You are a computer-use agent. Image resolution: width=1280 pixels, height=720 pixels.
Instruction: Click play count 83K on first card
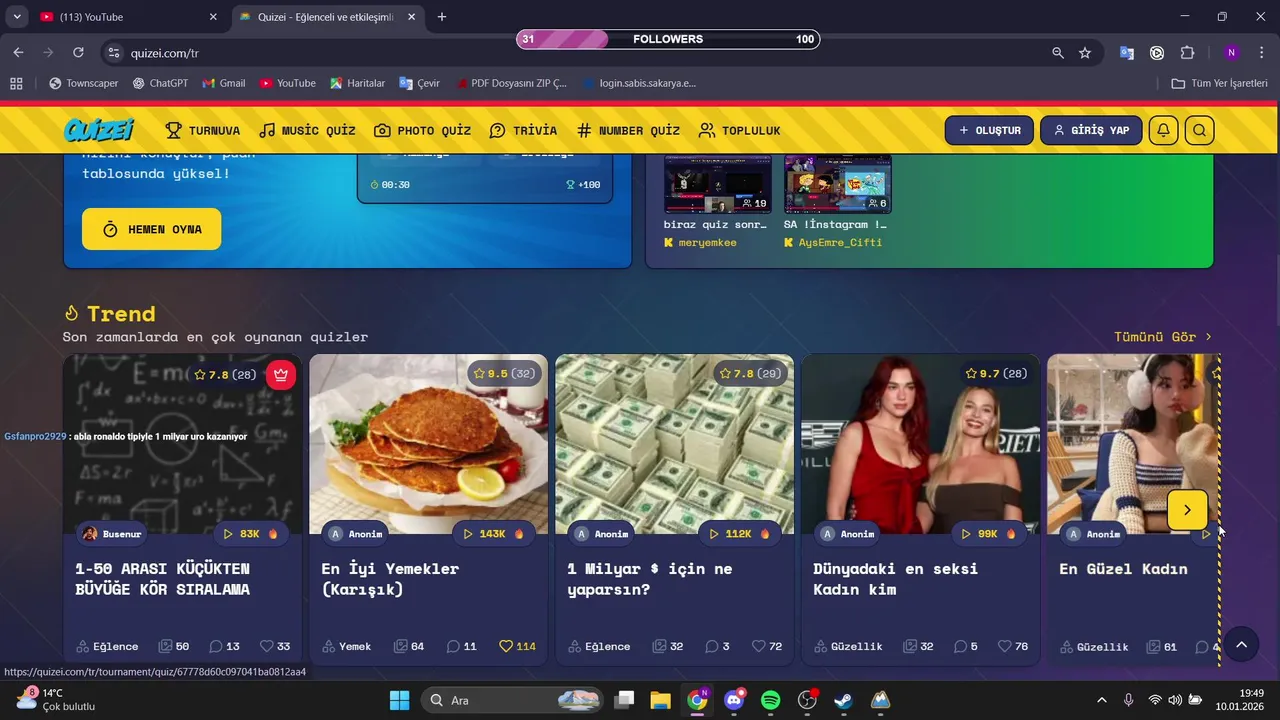(250, 534)
